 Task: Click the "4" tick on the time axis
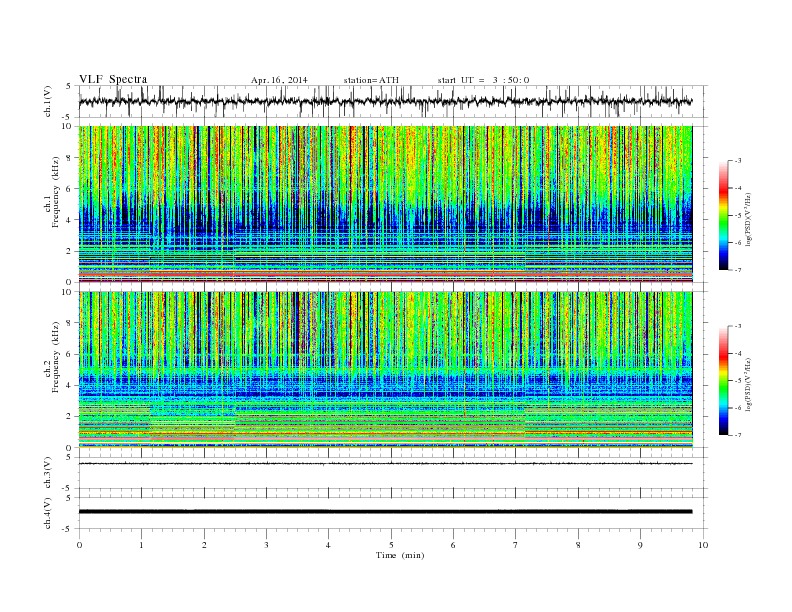tap(328, 545)
